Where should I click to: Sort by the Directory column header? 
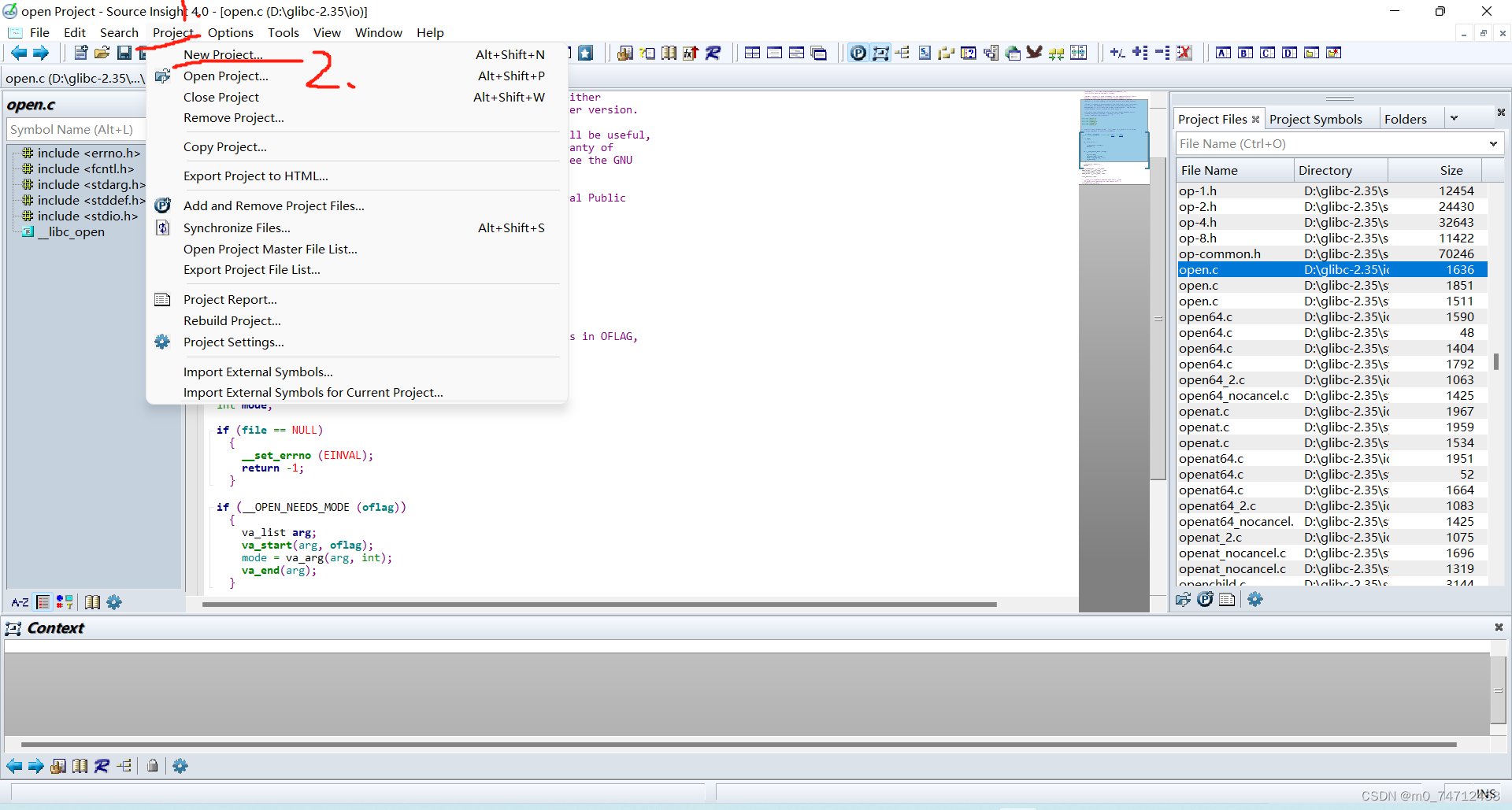[x=1341, y=170]
